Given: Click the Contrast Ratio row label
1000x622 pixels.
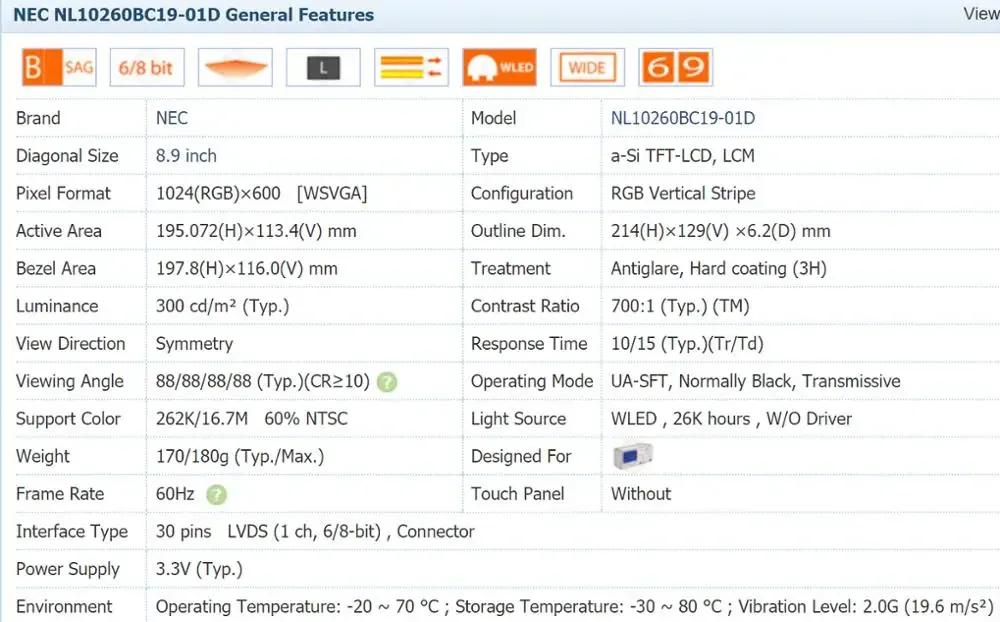Looking at the screenshot, I should click(525, 306).
